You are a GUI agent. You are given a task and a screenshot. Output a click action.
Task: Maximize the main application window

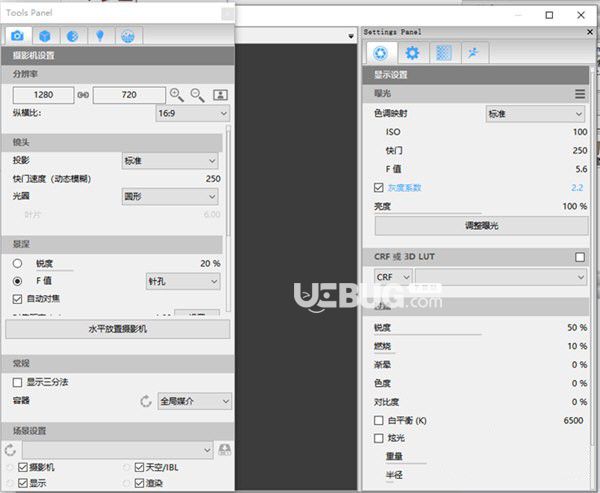(549, 15)
